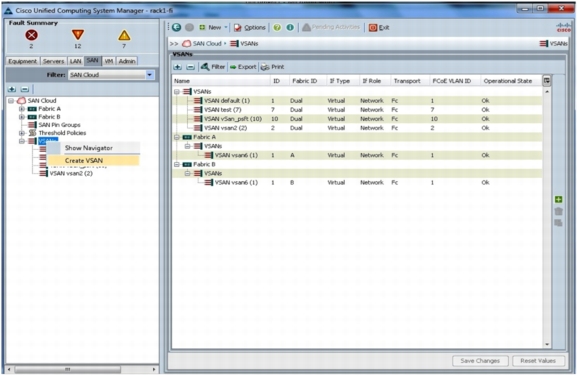Select VSAN vsan6 (1) under Fabric A
This screenshot has height=377, width=578.
[x=357, y=155]
